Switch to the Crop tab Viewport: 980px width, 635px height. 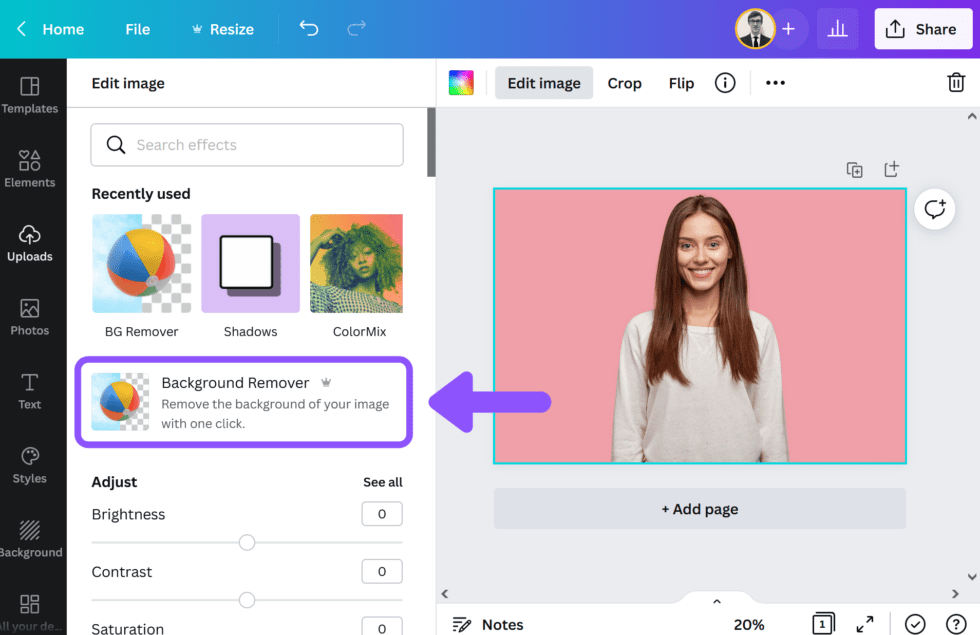[x=624, y=83]
